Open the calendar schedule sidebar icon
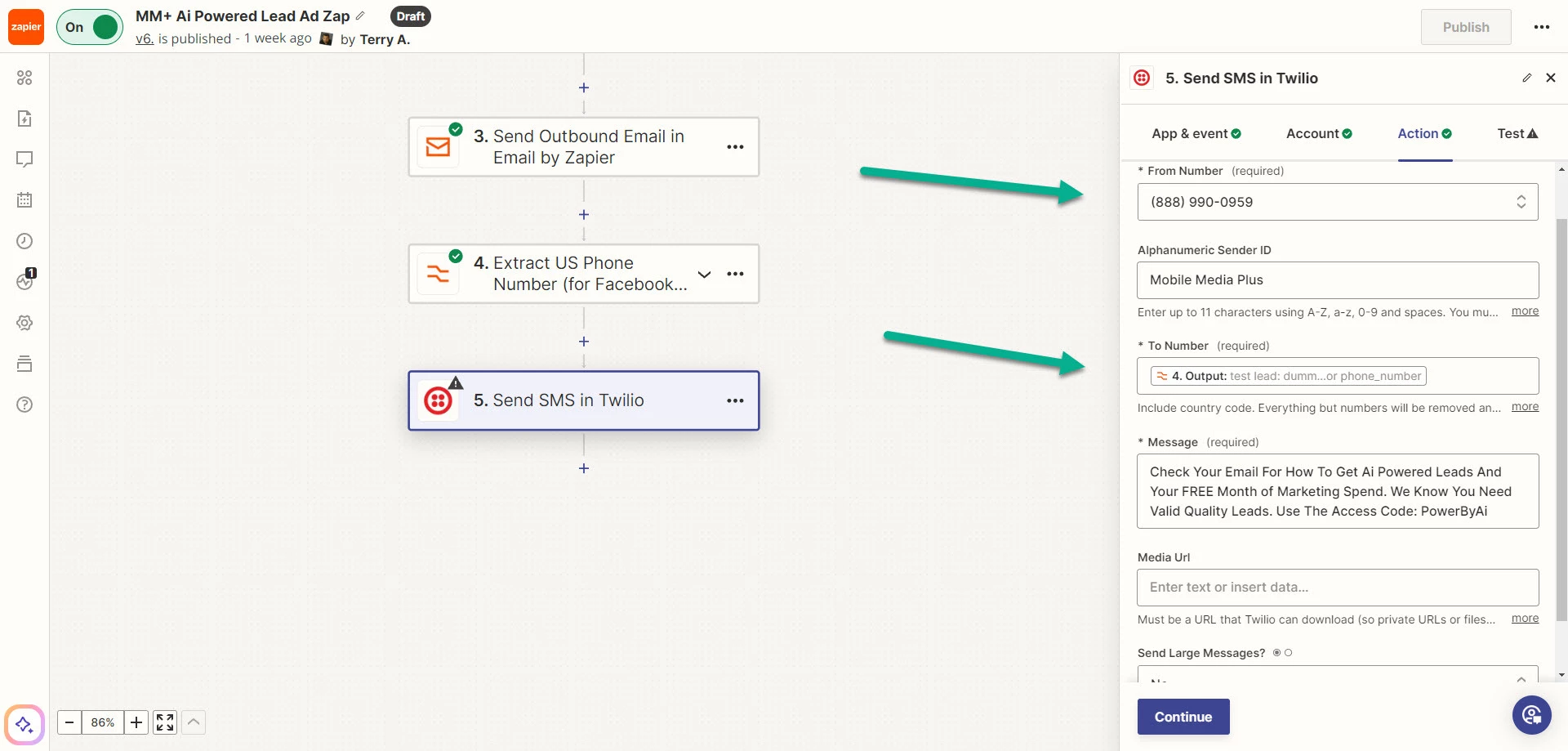The image size is (1568, 751). 24,200
